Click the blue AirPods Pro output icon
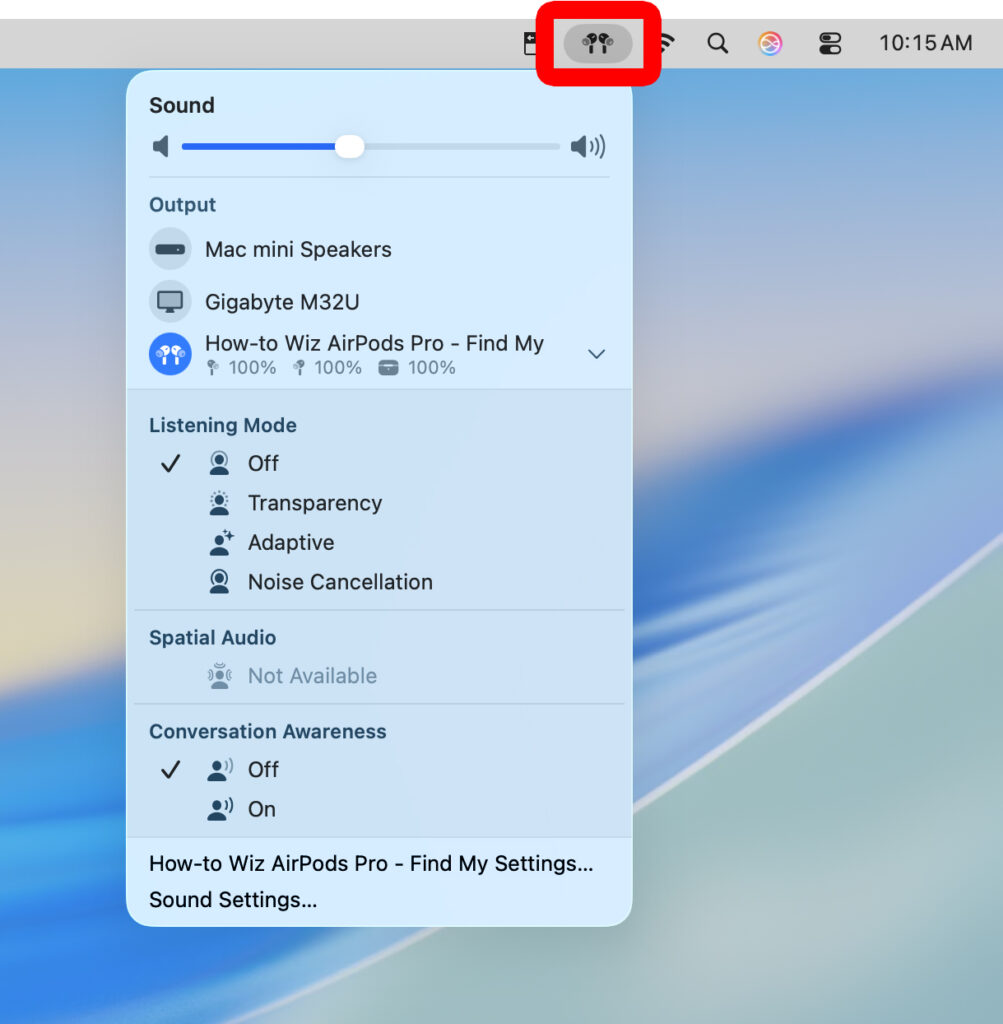 [x=170, y=354]
